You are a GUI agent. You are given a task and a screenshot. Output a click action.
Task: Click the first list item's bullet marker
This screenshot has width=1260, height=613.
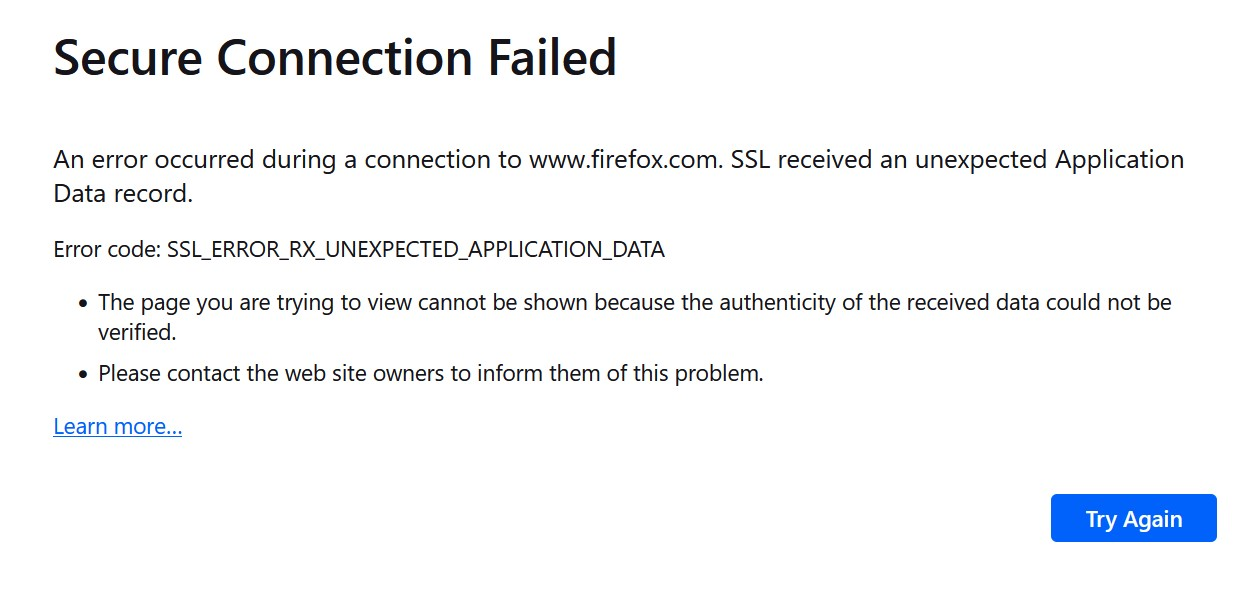point(83,303)
